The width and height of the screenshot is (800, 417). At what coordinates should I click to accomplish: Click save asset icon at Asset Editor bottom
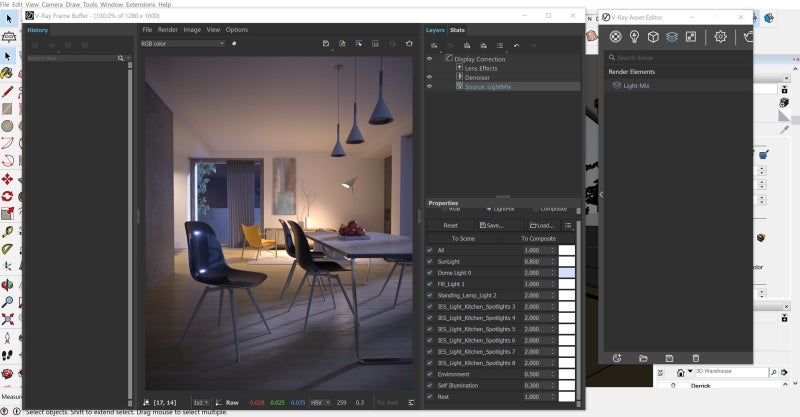point(669,358)
